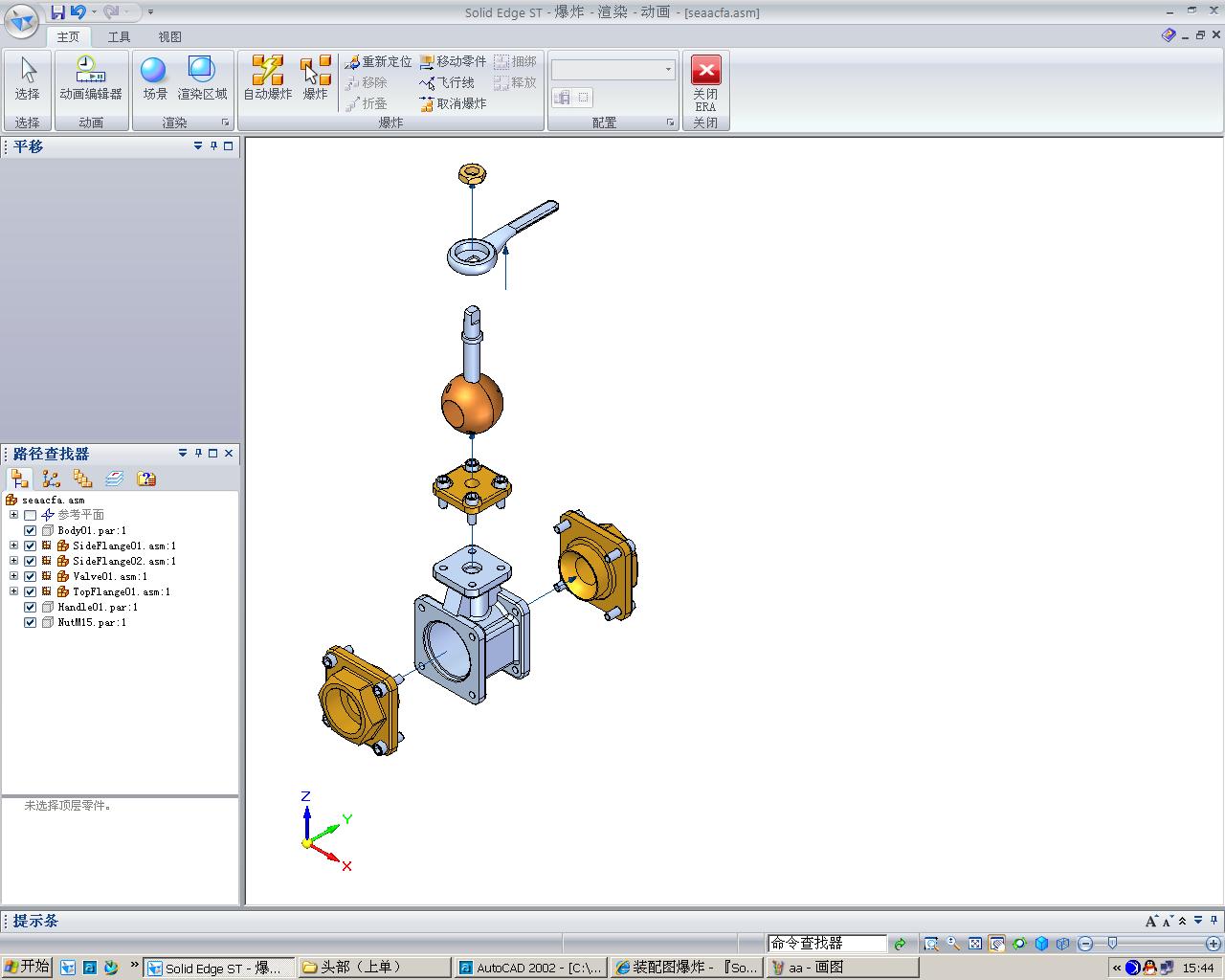
Task: Click the 命令查找器 command finder field
Action: coord(828,944)
